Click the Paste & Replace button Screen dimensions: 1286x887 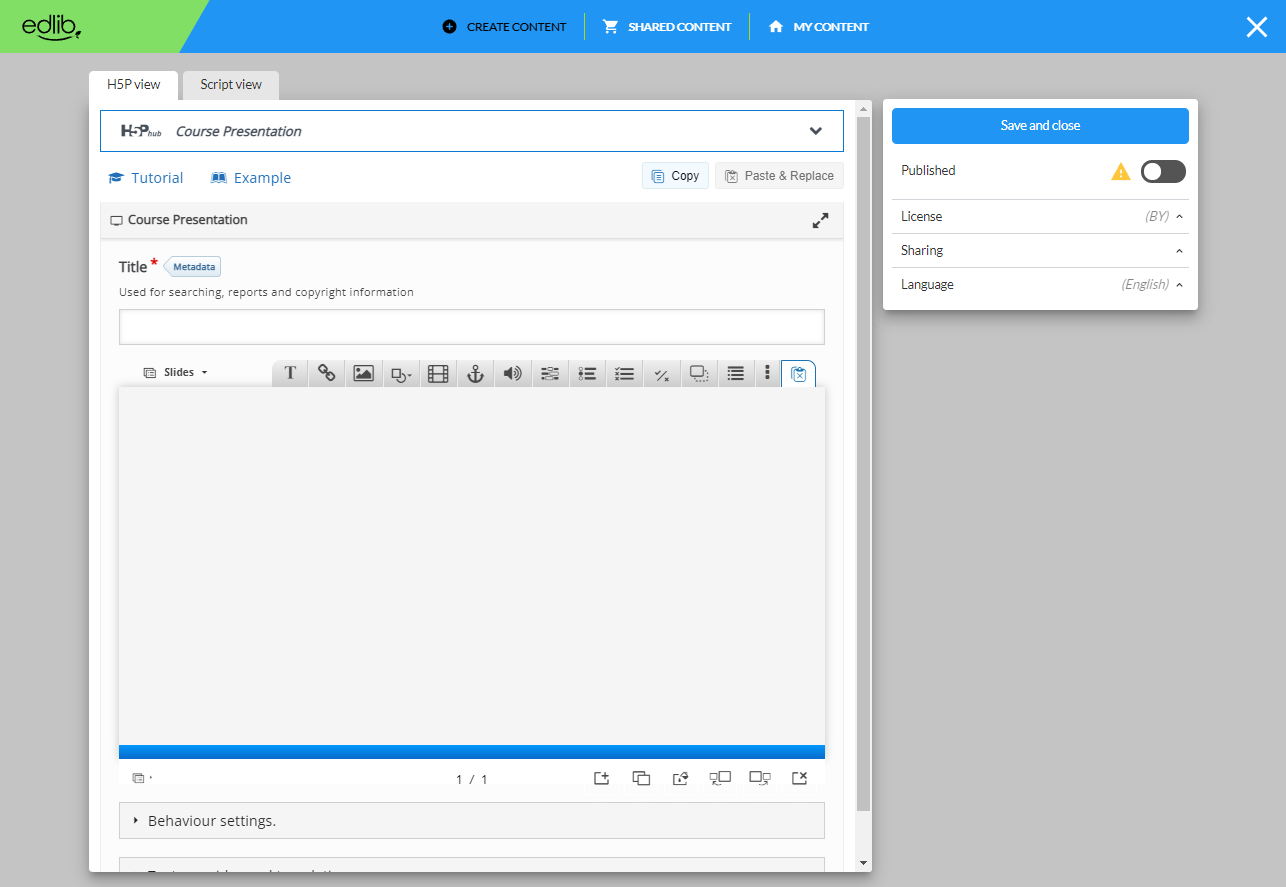779,176
